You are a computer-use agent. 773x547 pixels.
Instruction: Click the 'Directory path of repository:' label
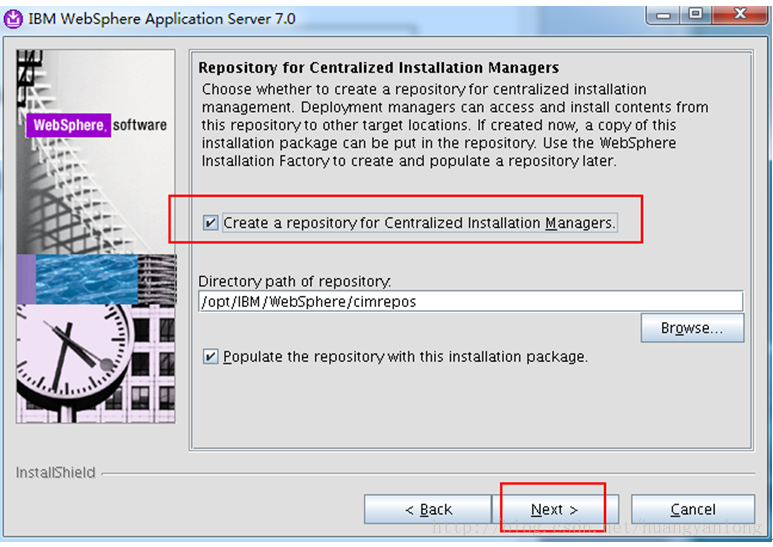(295, 281)
